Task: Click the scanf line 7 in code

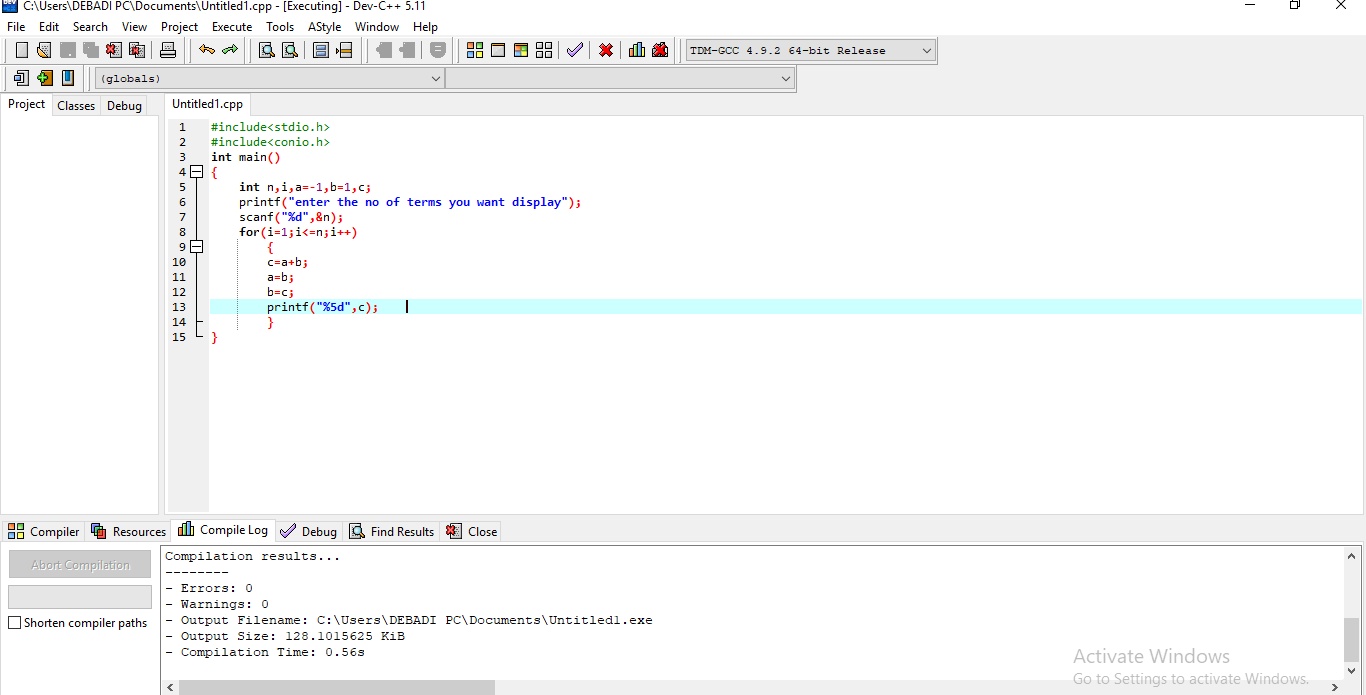Action: coord(291,217)
